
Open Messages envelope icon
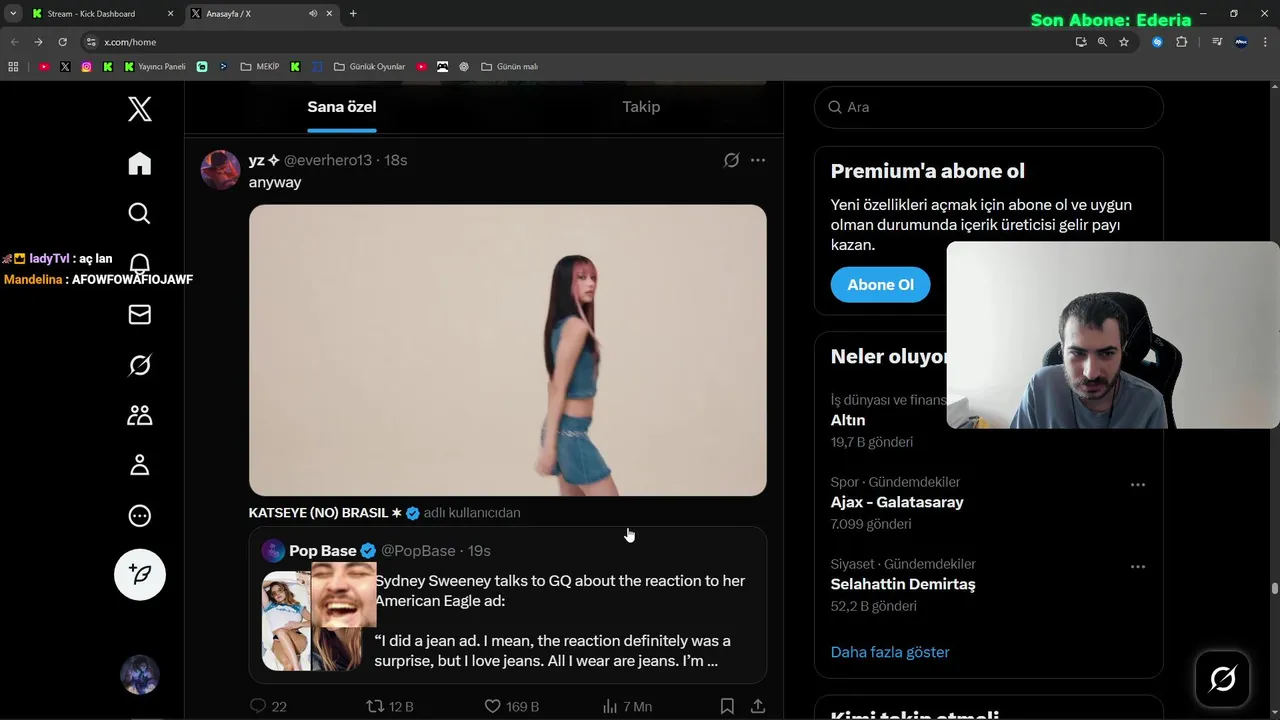[x=140, y=314]
